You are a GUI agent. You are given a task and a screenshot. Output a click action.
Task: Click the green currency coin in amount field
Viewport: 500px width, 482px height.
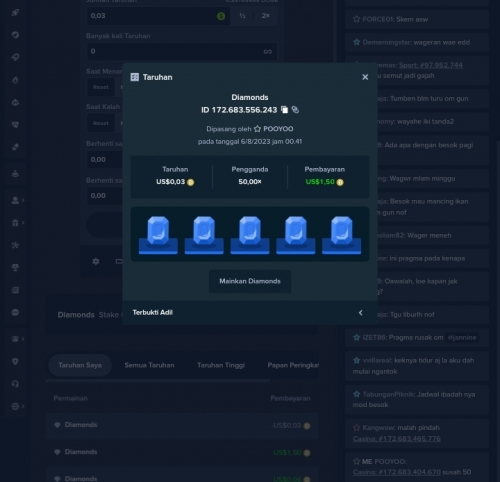tap(221, 16)
